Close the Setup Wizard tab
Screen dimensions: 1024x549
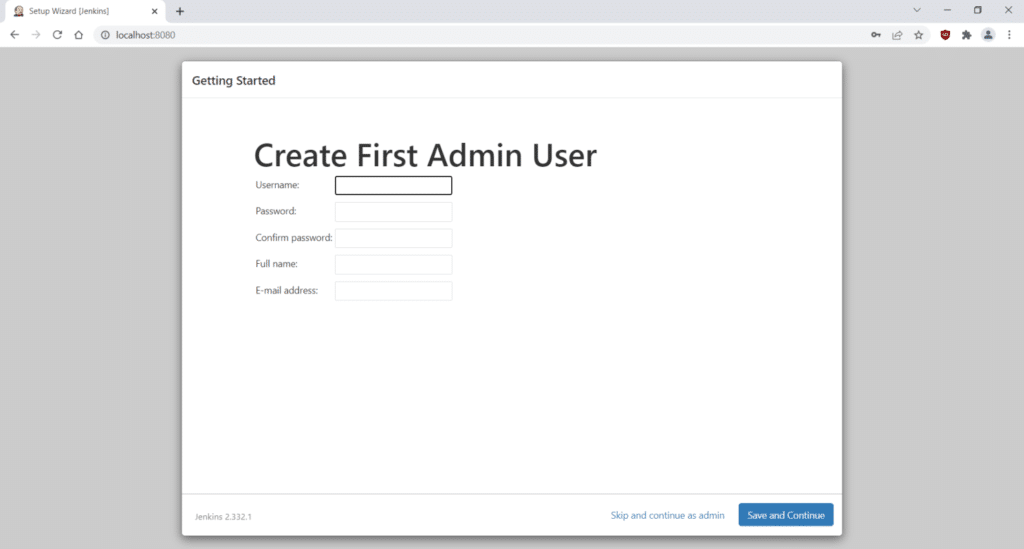(155, 11)
